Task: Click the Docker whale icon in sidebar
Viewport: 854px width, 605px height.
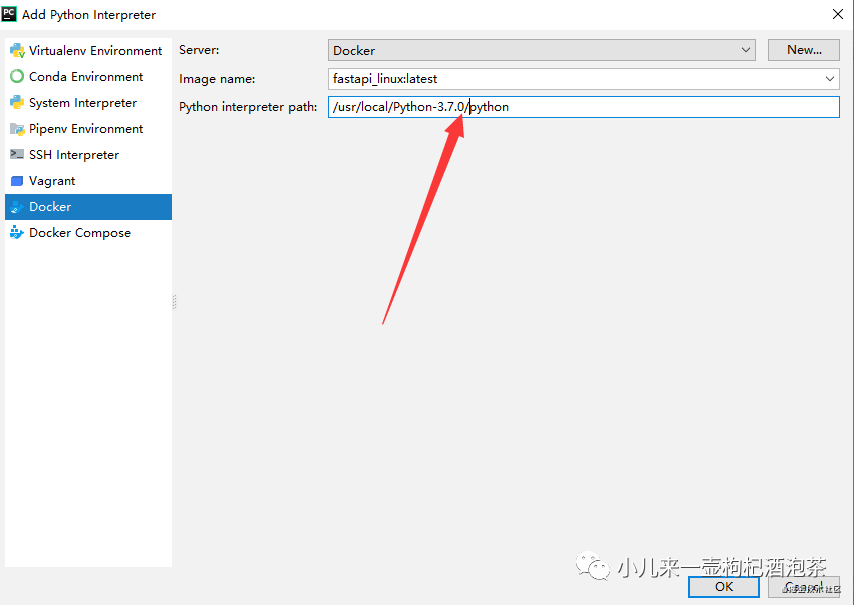Action: 17,207
